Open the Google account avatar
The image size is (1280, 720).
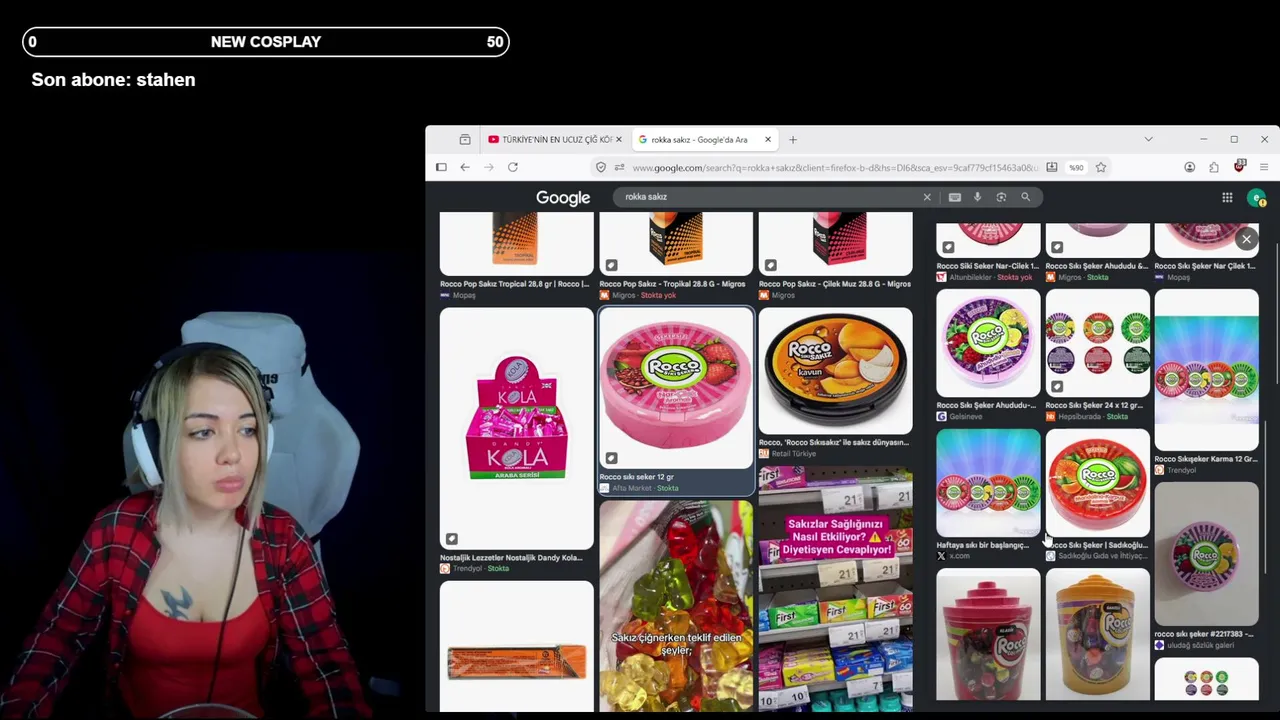[1257, 198]
